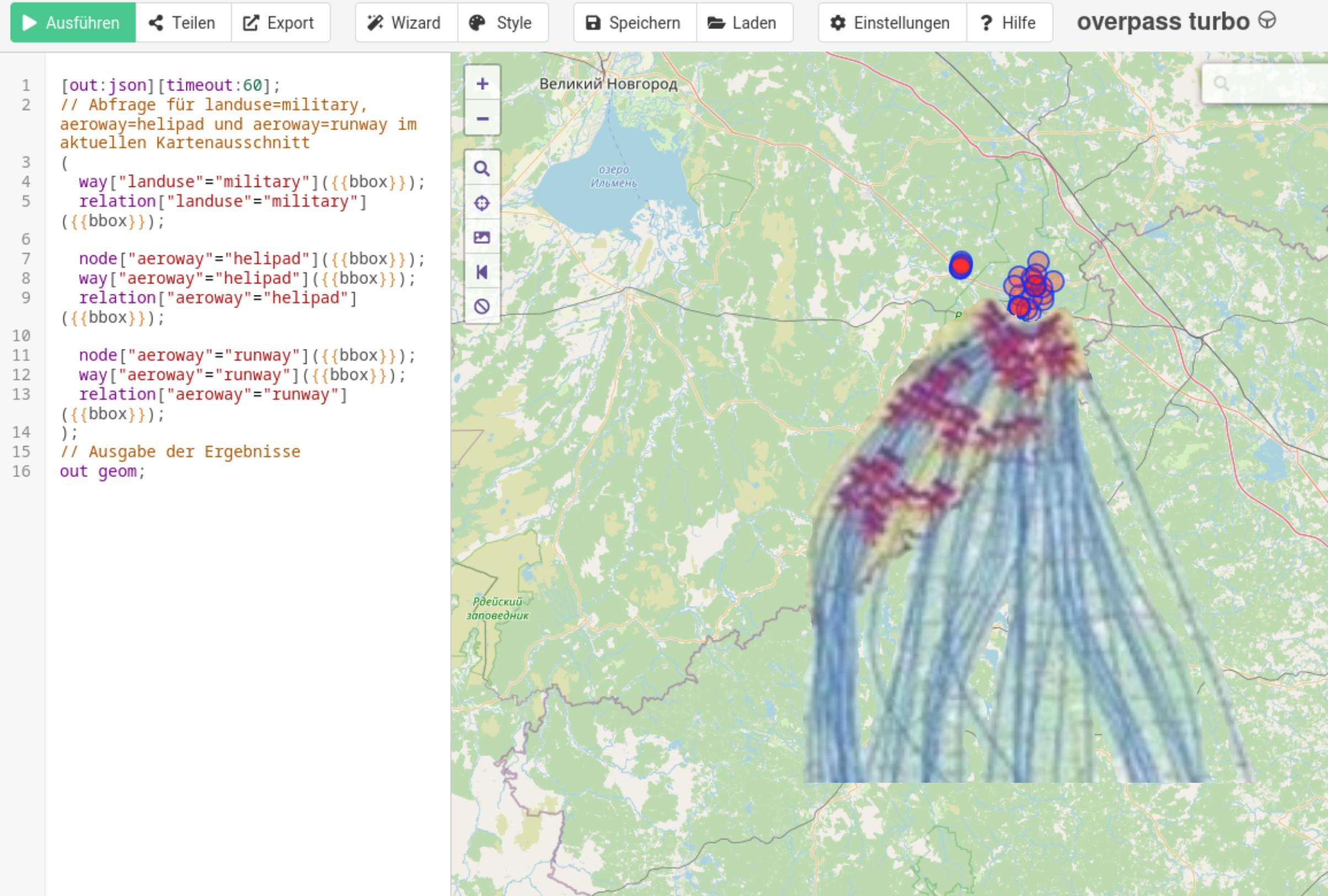1328x896 pixels.
Task: Launch the query Wizard
Action: tap(405, 23)
